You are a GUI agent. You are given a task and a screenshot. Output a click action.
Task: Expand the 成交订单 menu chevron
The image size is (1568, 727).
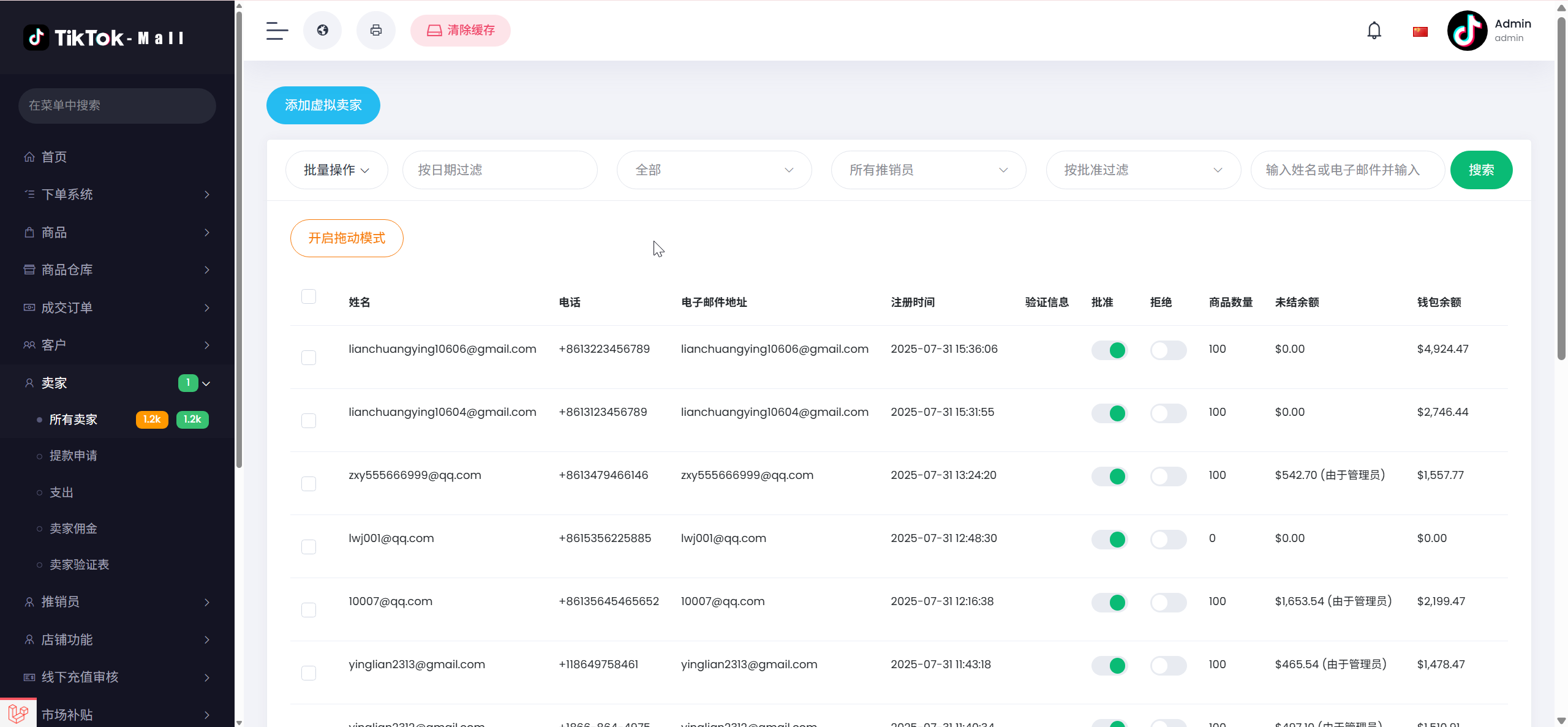tap(207, 307)
